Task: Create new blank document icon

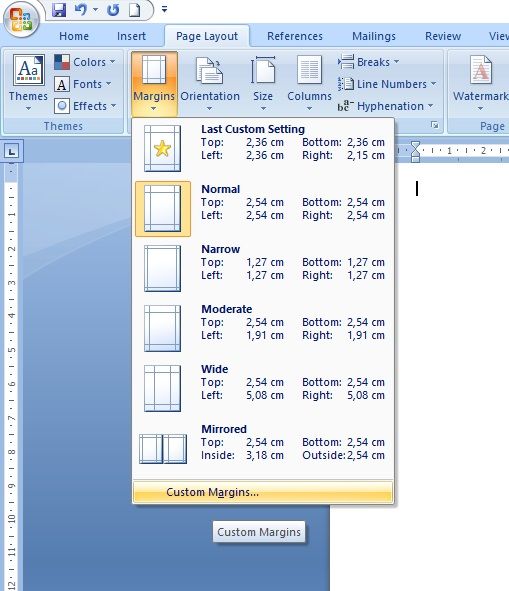Action: pos(135,9)
